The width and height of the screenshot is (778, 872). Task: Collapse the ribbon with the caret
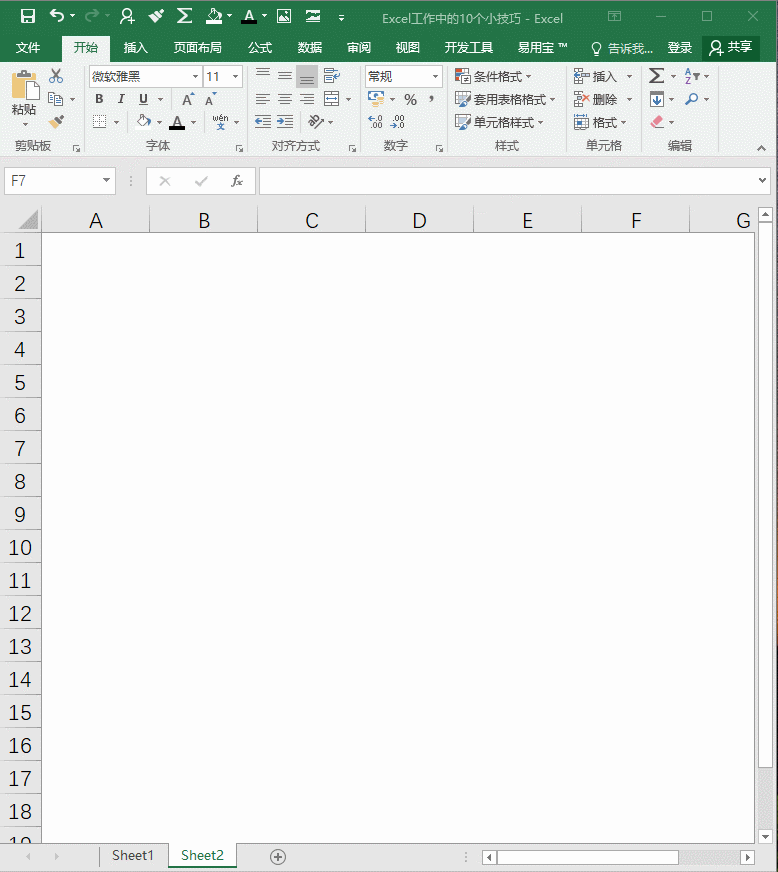[x=761, y=147]
